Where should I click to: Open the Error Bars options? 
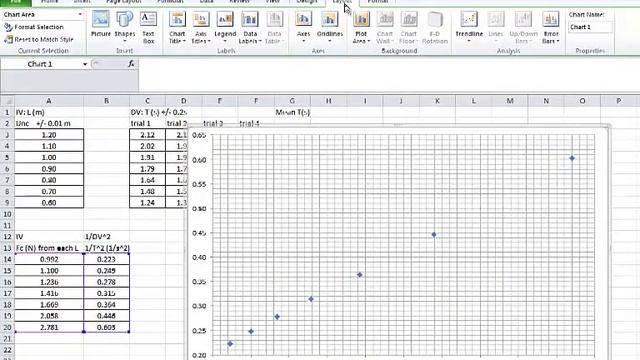coord(551,28)
